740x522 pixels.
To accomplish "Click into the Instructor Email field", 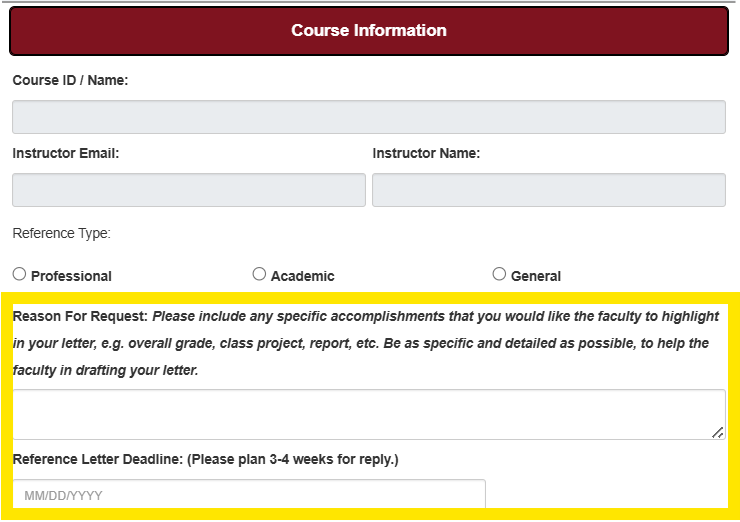I will click(x=189, y=190).
